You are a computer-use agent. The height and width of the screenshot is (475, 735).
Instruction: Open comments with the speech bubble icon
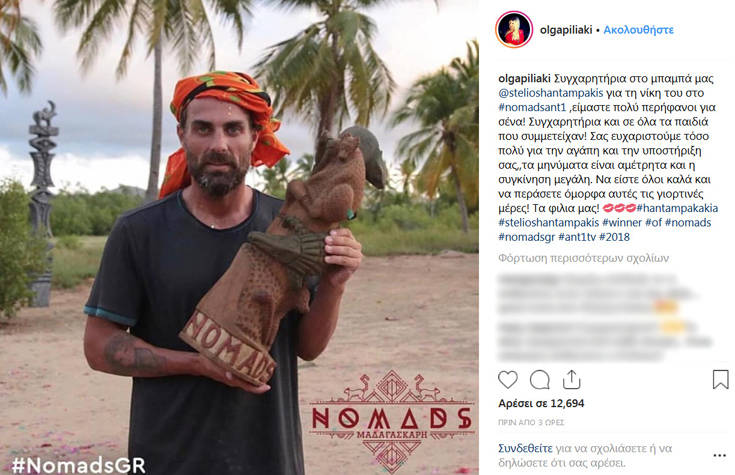coord(540,379)
